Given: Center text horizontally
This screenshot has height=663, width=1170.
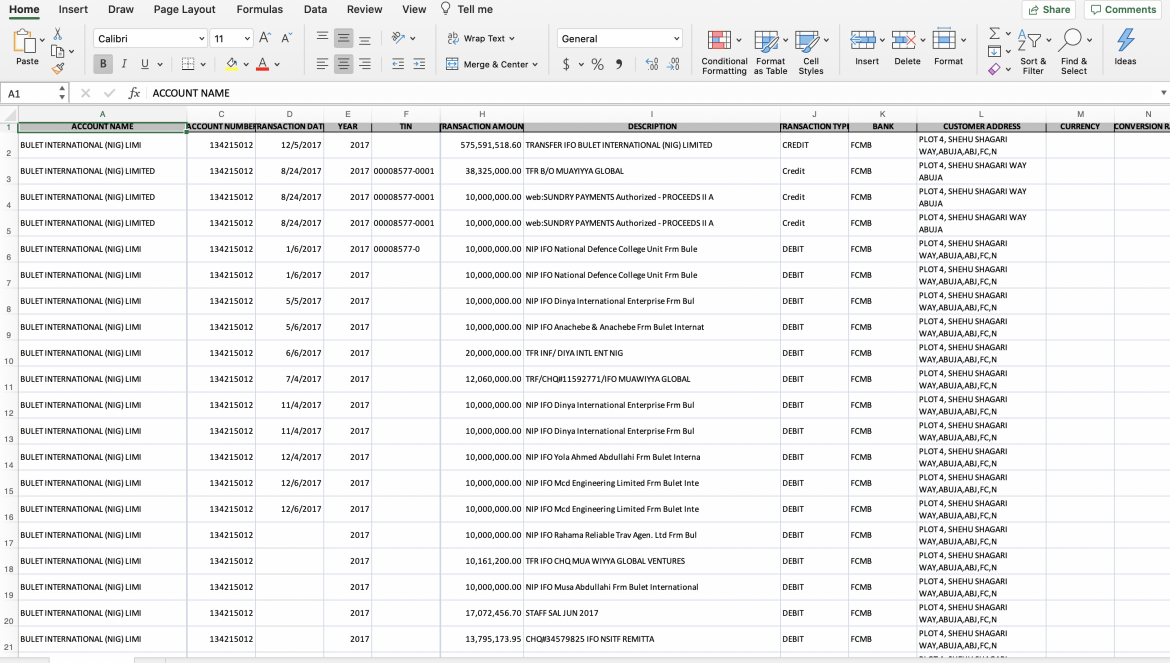Looking at the screenshot, I should pyautogui.click(x=343, y=64).
